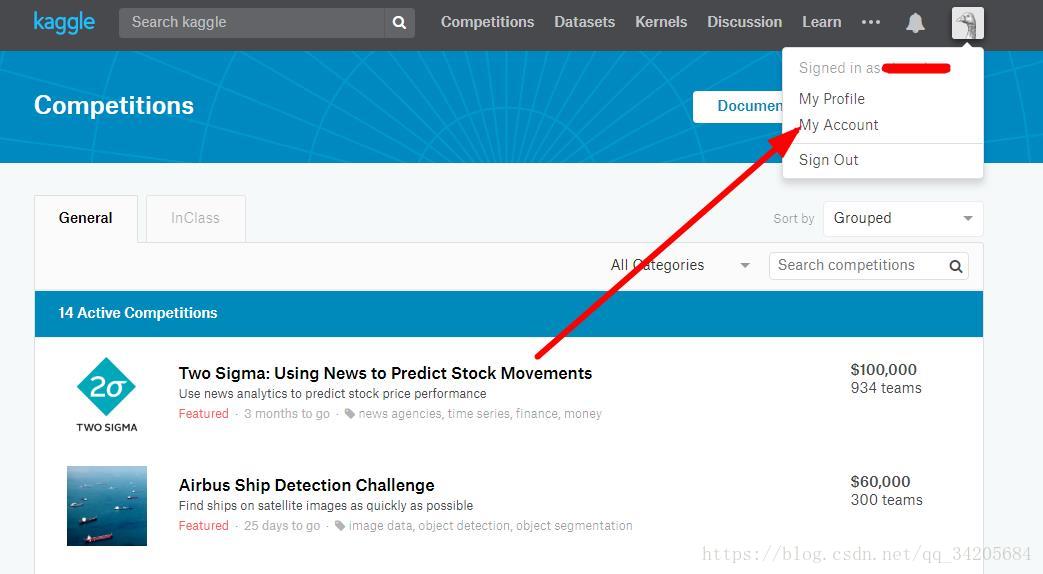This screenshot has width=1043, height=574.
Task: Choose Sign Out from the user menu
Action: click(828, 160)
